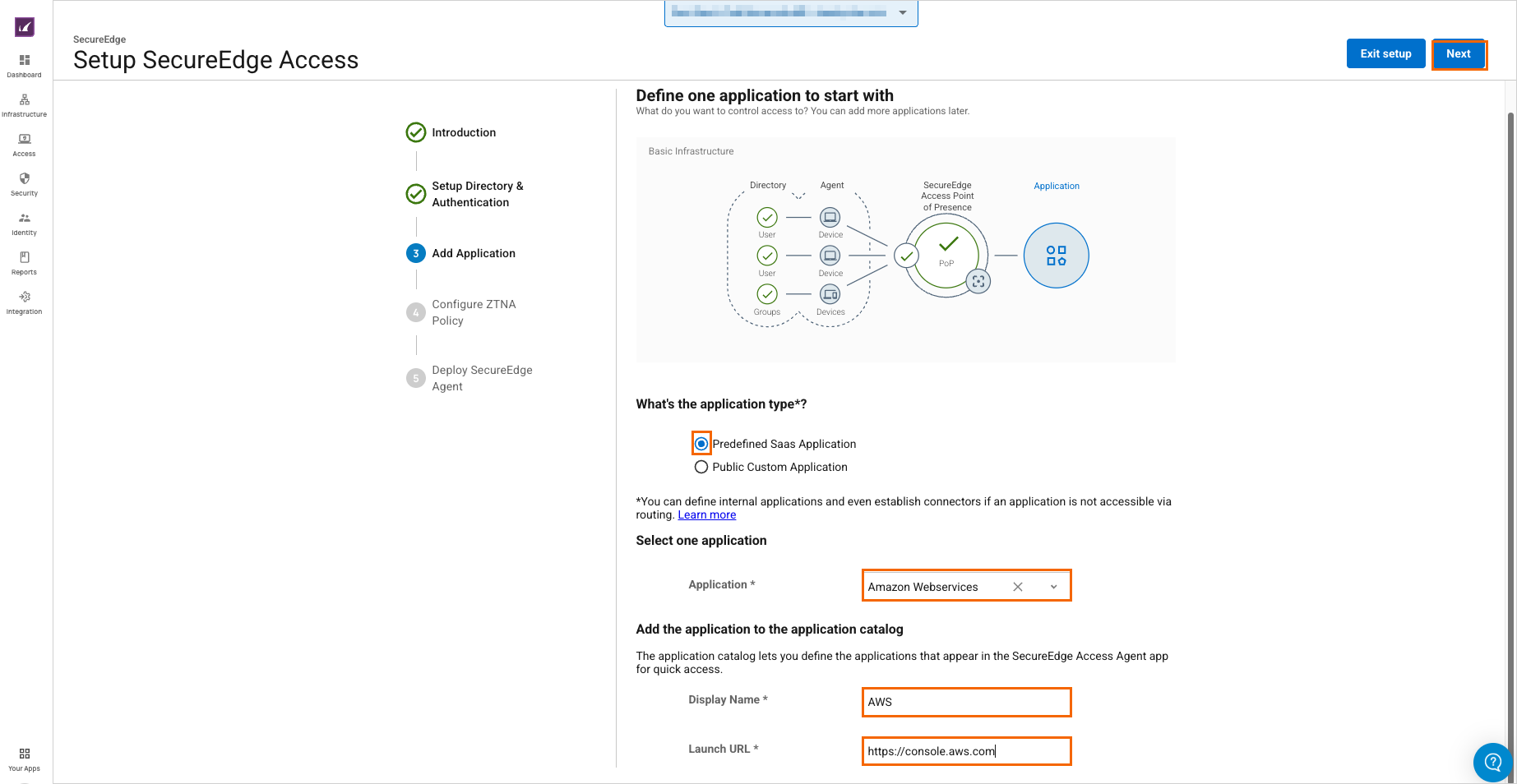Screen dimensions: 1517x784
Task: Go to the Access sidebar section
Action: (25, 140)
